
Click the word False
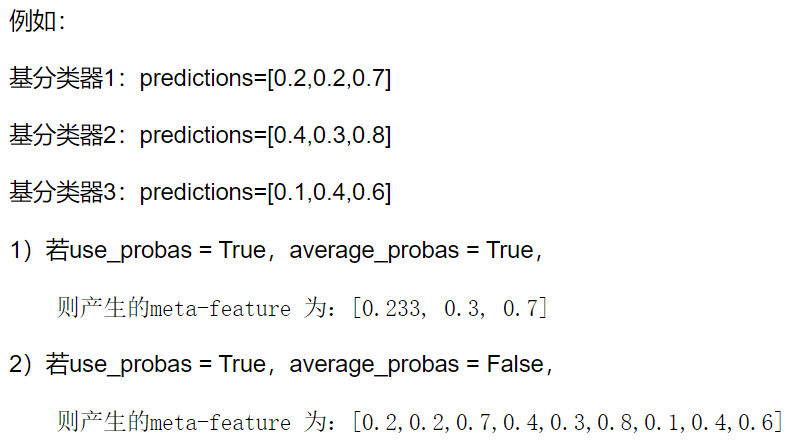pos(515,365)
